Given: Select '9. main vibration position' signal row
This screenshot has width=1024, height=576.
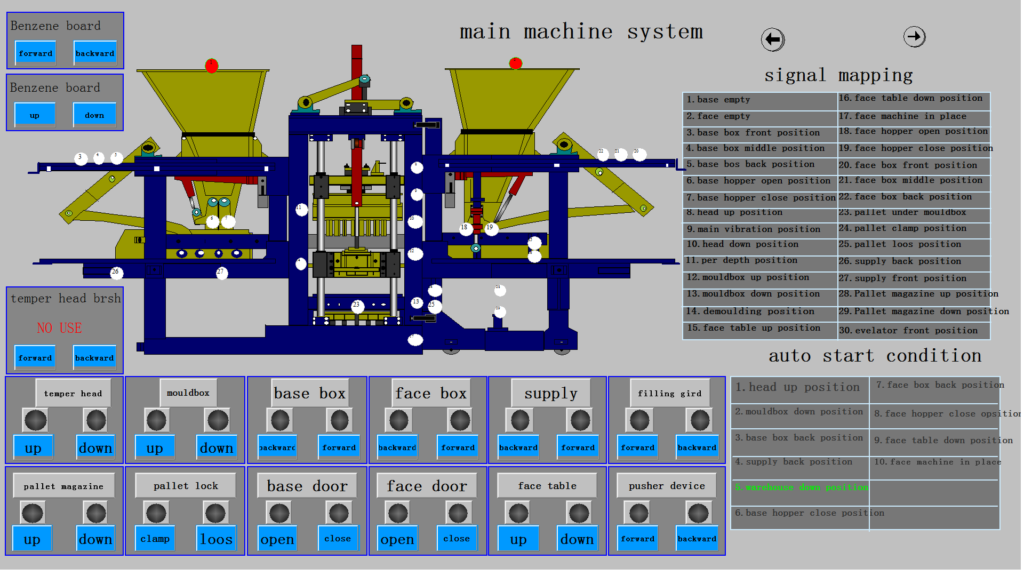Looking at the screenshot, I should (760, 229).
